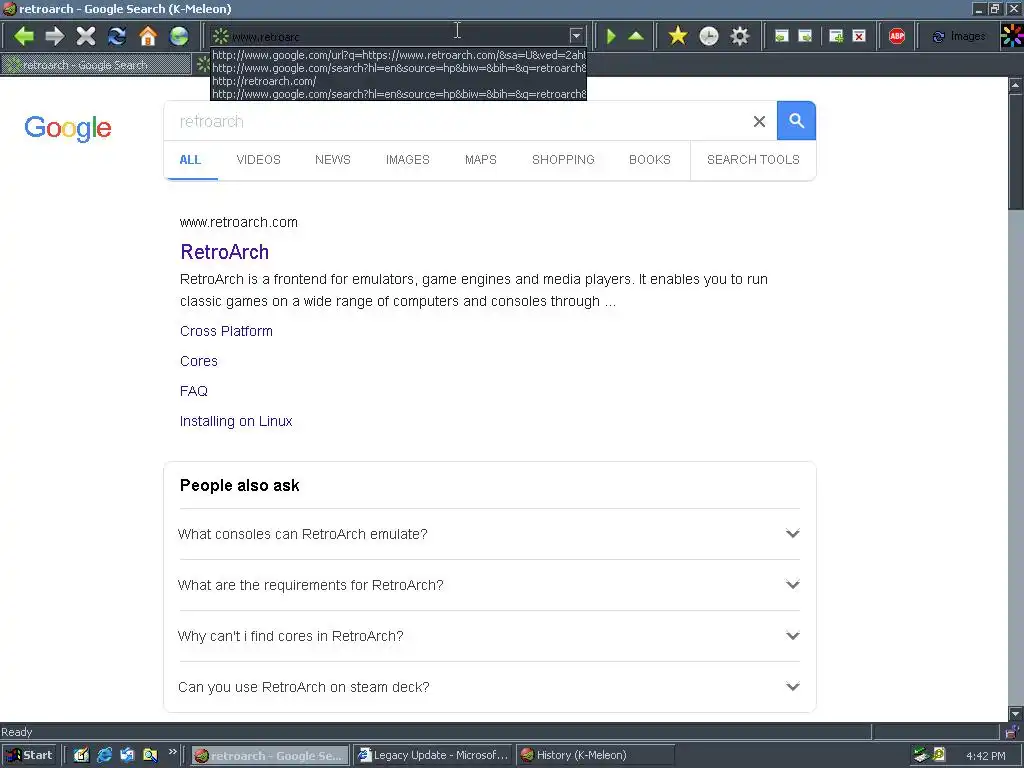The height and width of the screenshot is (768, 1024).
Task: Open the Google logo link
Action: tap(68, 128)
